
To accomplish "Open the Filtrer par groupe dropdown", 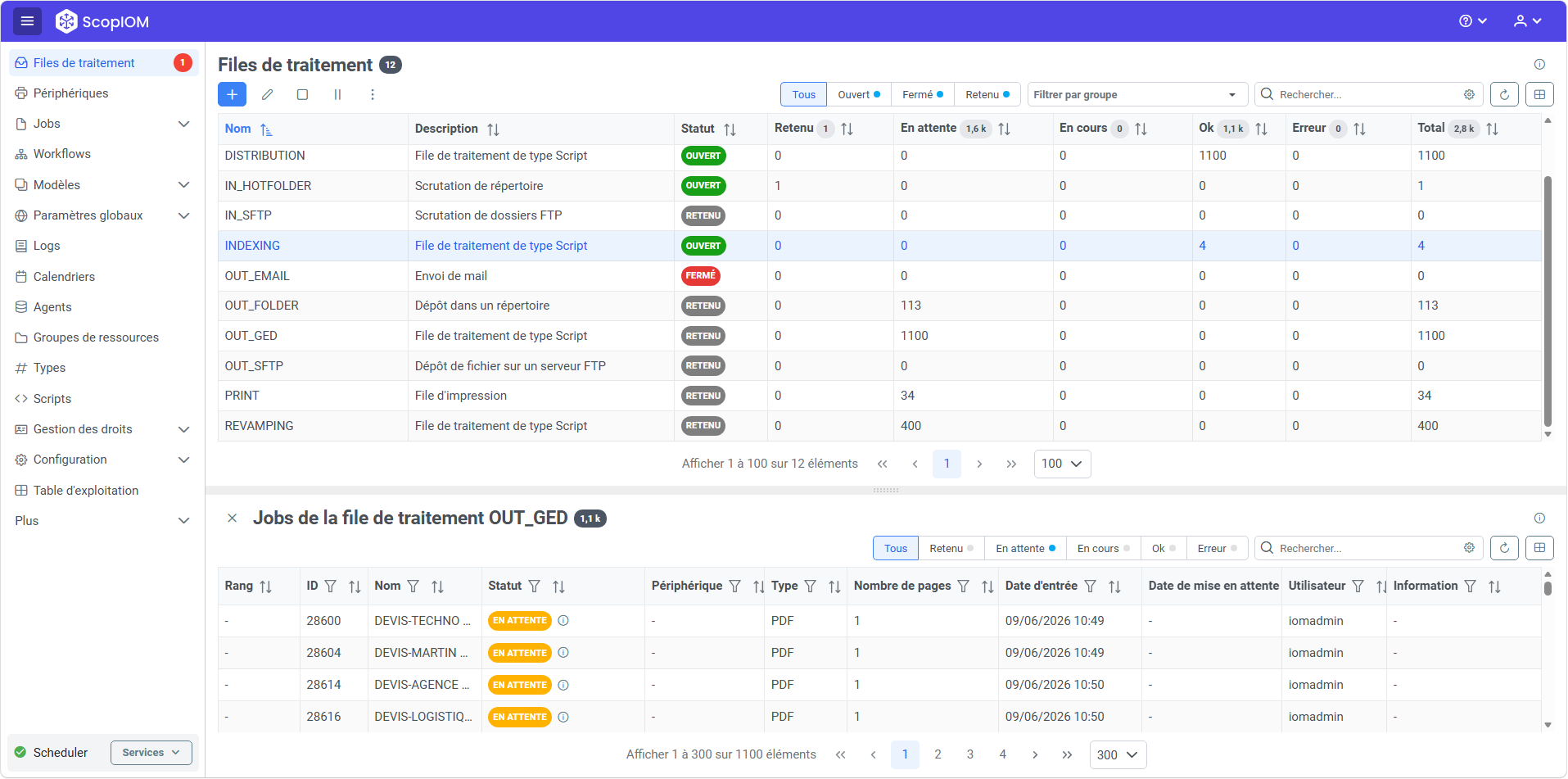I will click(x=1137, y=94).
